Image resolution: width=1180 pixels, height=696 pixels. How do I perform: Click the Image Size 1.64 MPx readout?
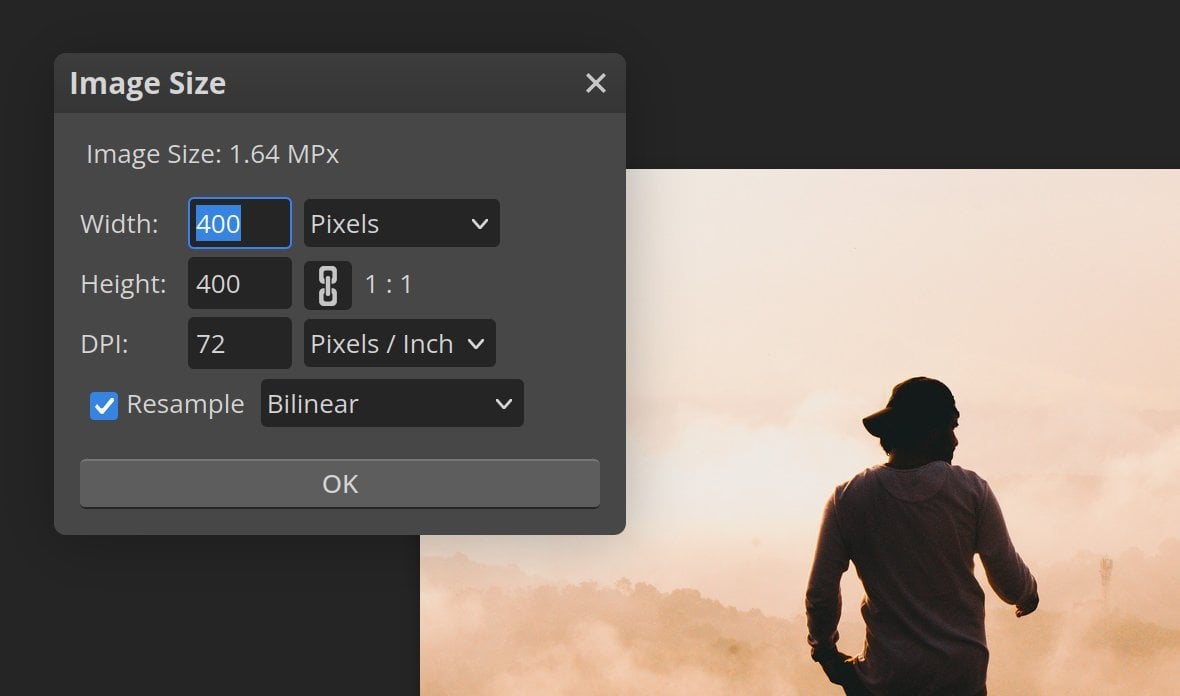click(212, 155)
